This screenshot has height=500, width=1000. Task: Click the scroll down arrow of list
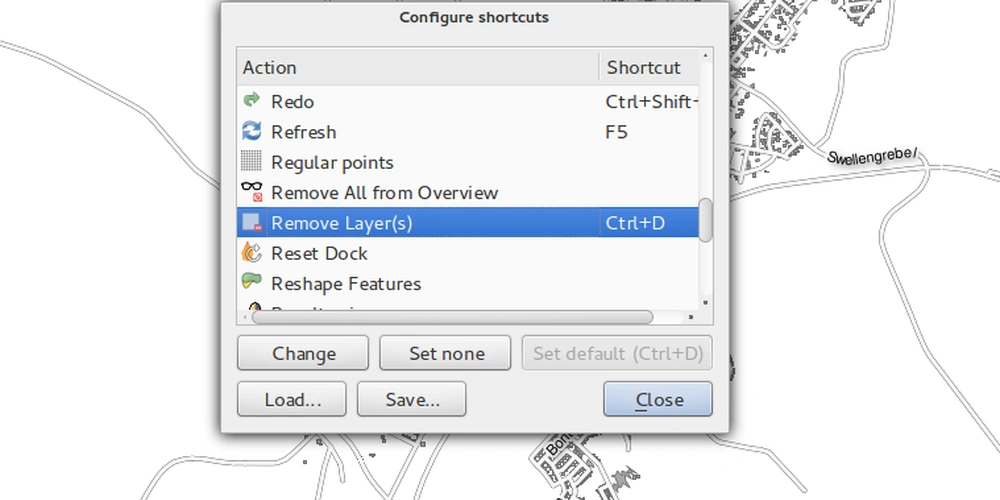pyautogui.click(x=705, y=303)
